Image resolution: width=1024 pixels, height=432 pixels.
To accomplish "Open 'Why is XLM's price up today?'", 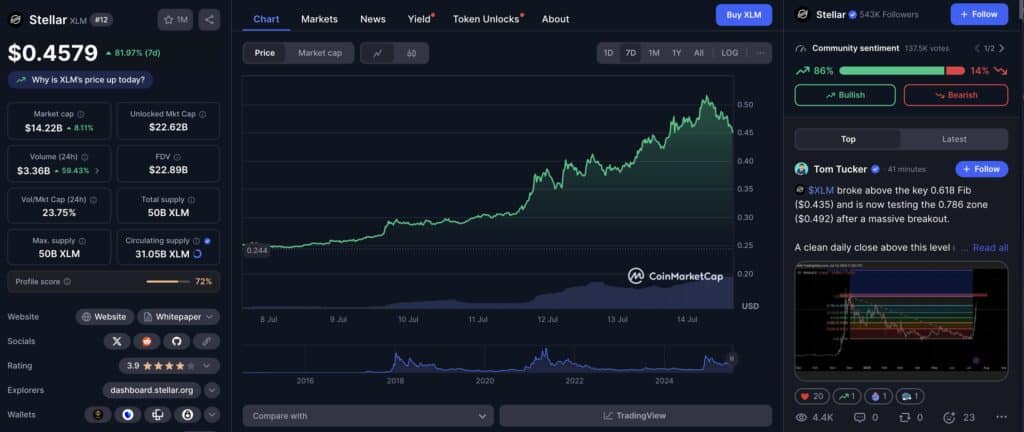I will click(81, 80).
